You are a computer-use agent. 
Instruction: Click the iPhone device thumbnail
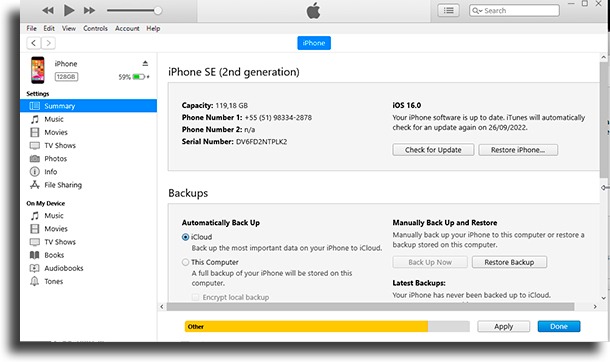tap(38, 70)
